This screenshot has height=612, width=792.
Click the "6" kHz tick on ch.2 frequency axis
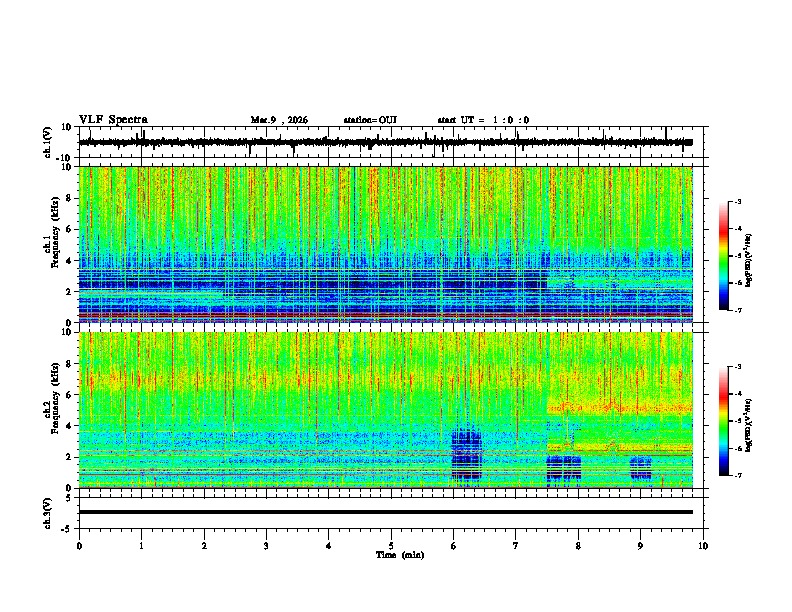(69, 394)
